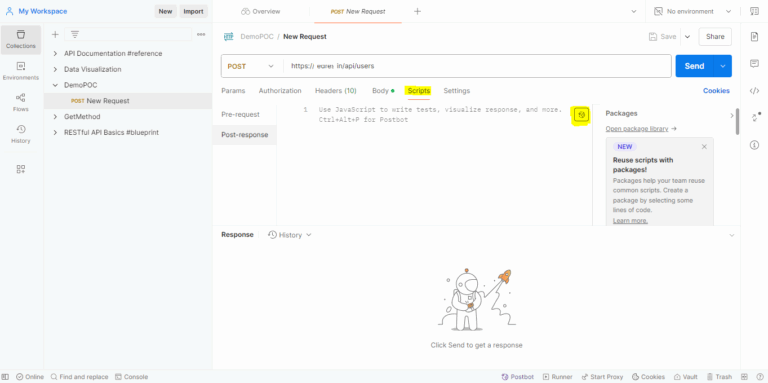Open Console from the status bar

coord(131,377)
